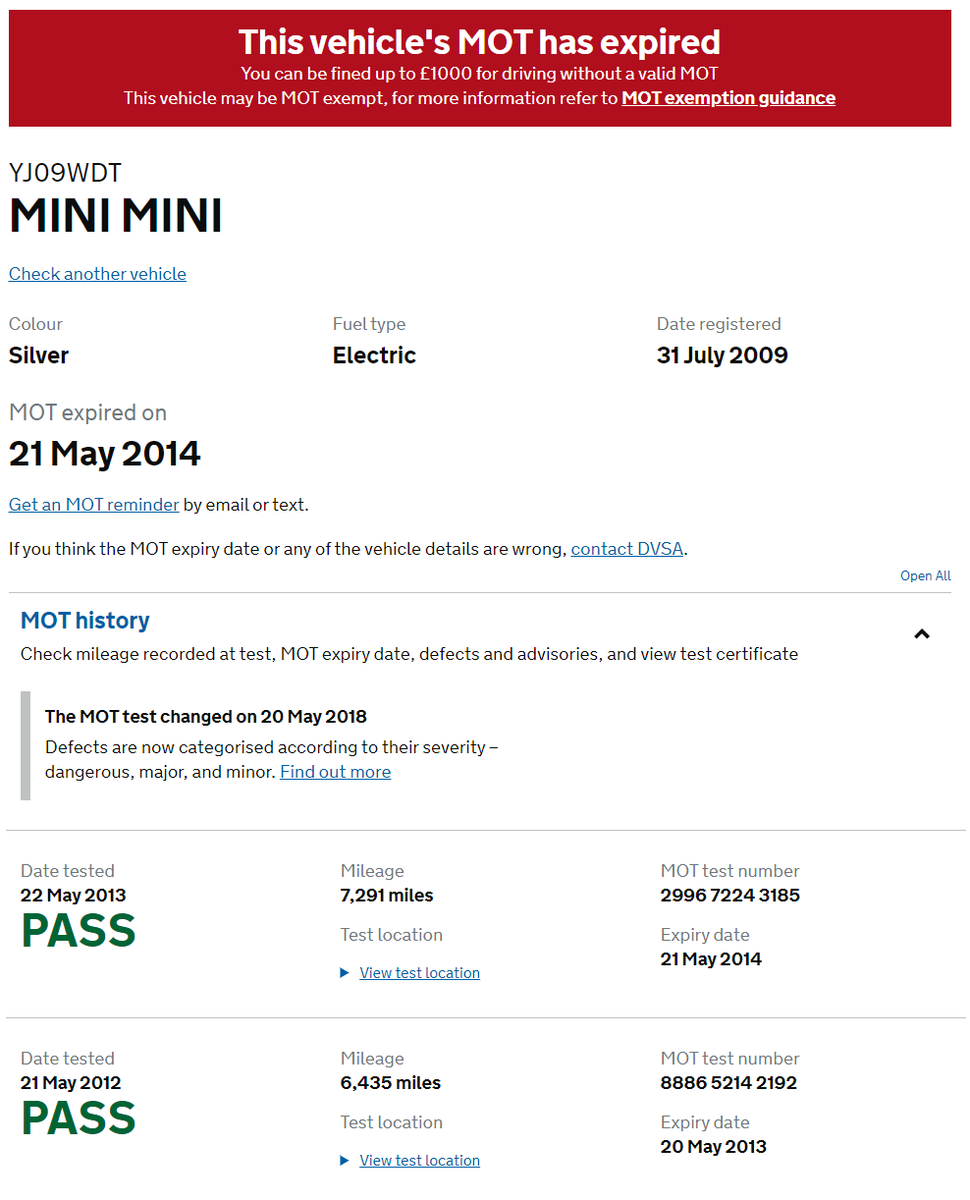Open the Get an MOT reminder link

94,505
